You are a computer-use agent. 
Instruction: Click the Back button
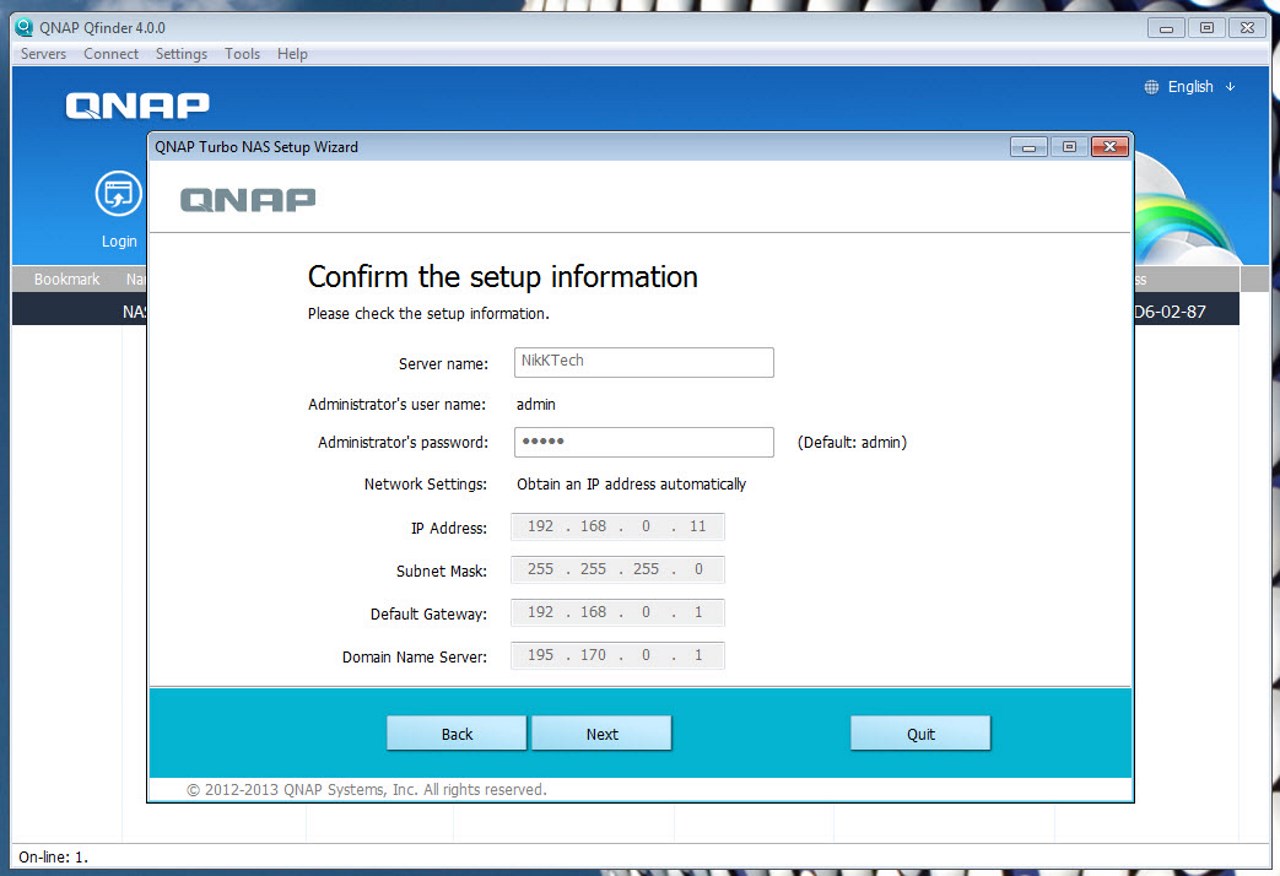(457, 733)
